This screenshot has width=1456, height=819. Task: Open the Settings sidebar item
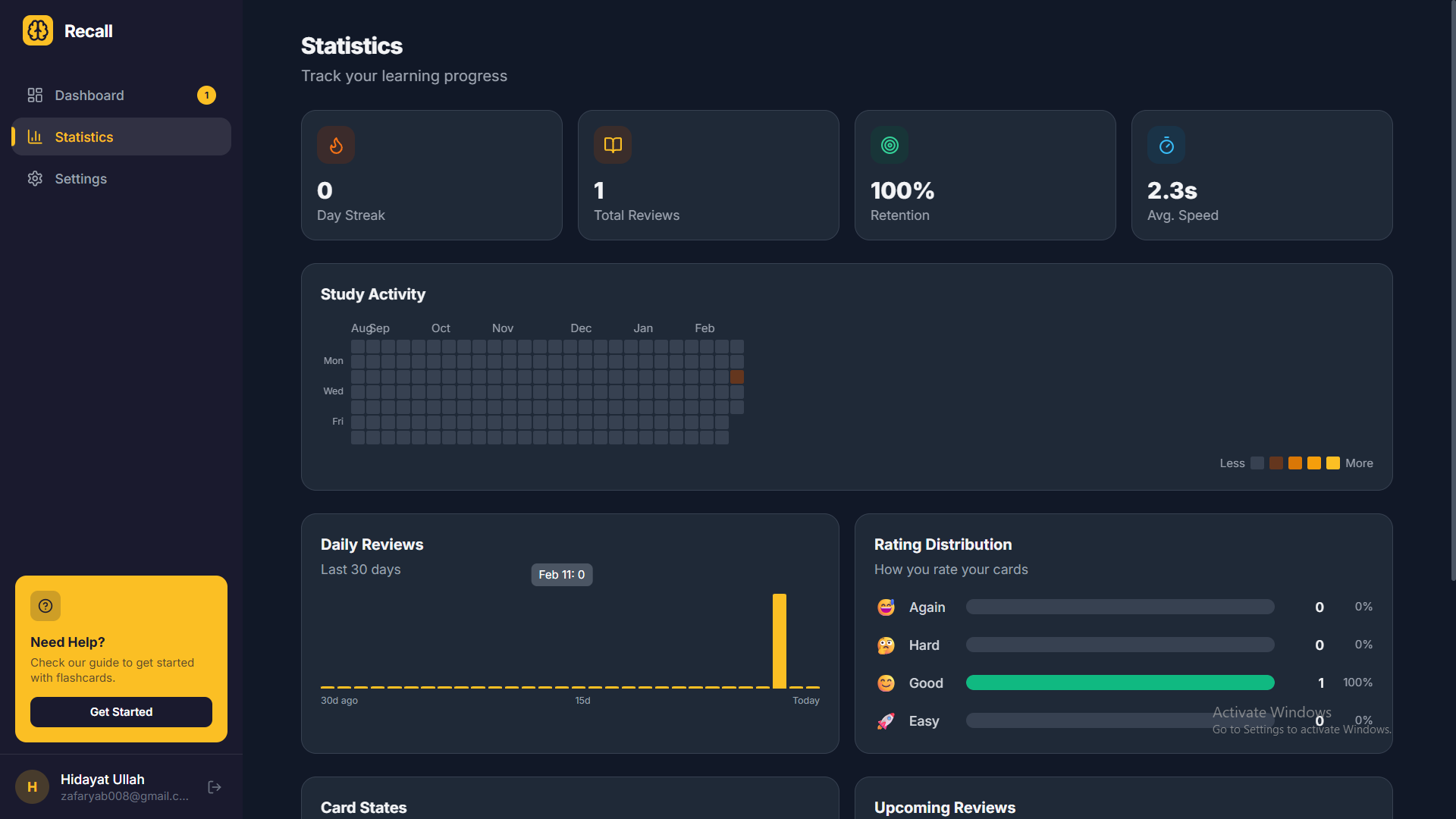[x=80, y=179]
